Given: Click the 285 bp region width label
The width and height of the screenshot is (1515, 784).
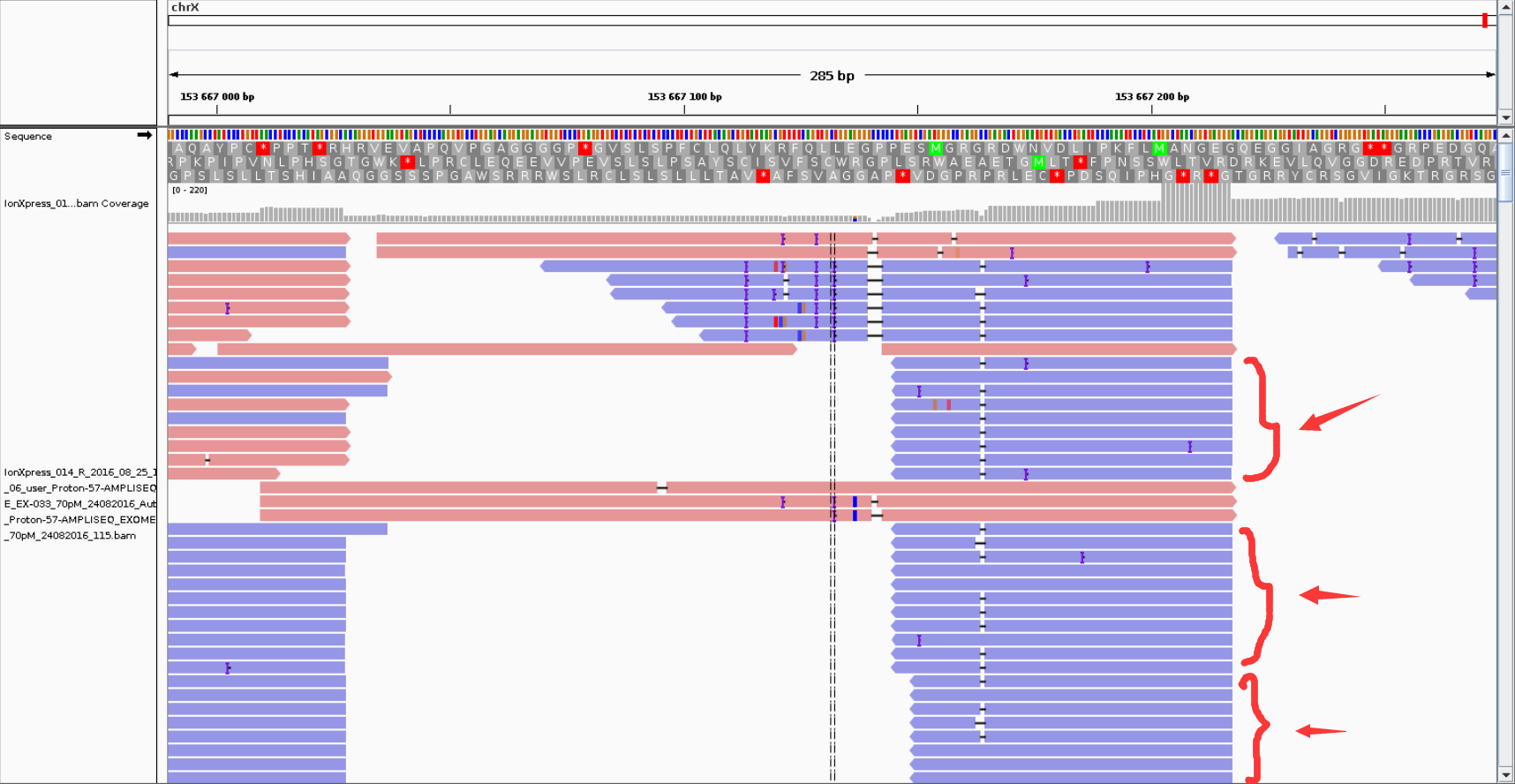Looking at the screenshot, I should coord(832,76).
